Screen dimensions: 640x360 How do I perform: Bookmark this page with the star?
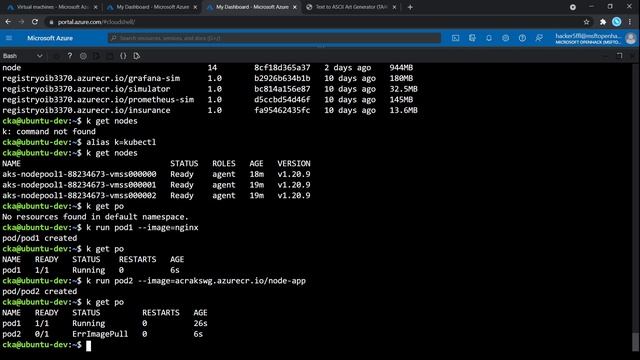coord(587,22)
